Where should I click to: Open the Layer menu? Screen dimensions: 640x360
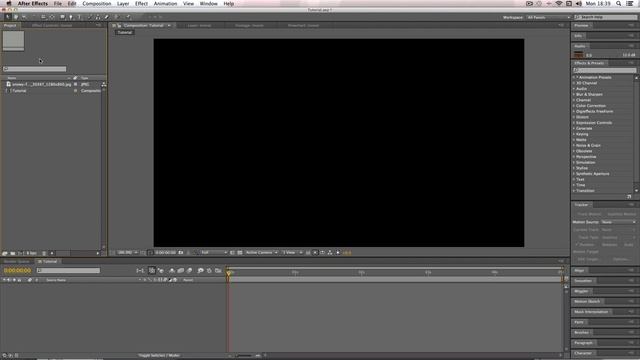[x=123, y=3]
